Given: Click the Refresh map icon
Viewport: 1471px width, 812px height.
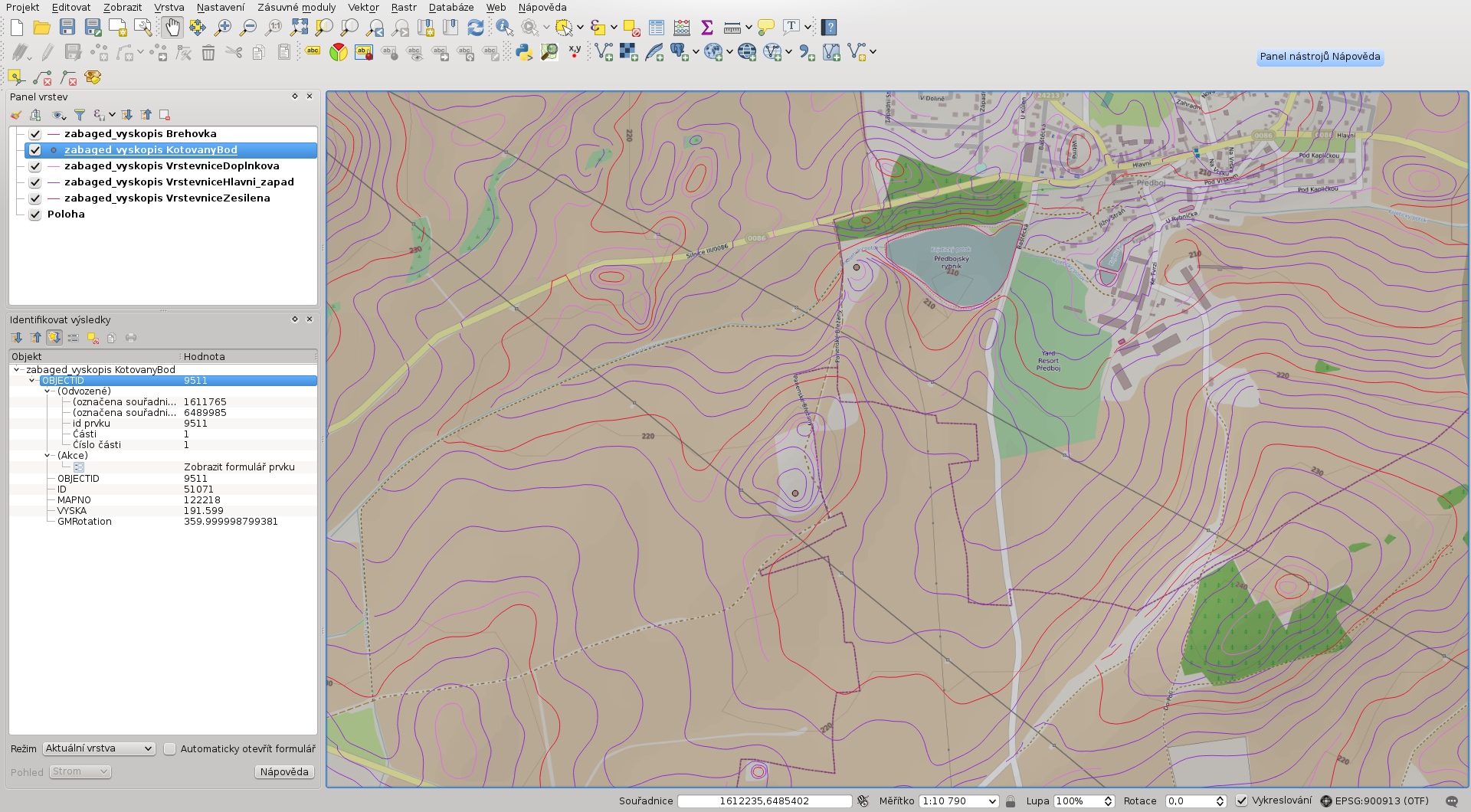Looking at the screenshot, I should coord(476,28).
